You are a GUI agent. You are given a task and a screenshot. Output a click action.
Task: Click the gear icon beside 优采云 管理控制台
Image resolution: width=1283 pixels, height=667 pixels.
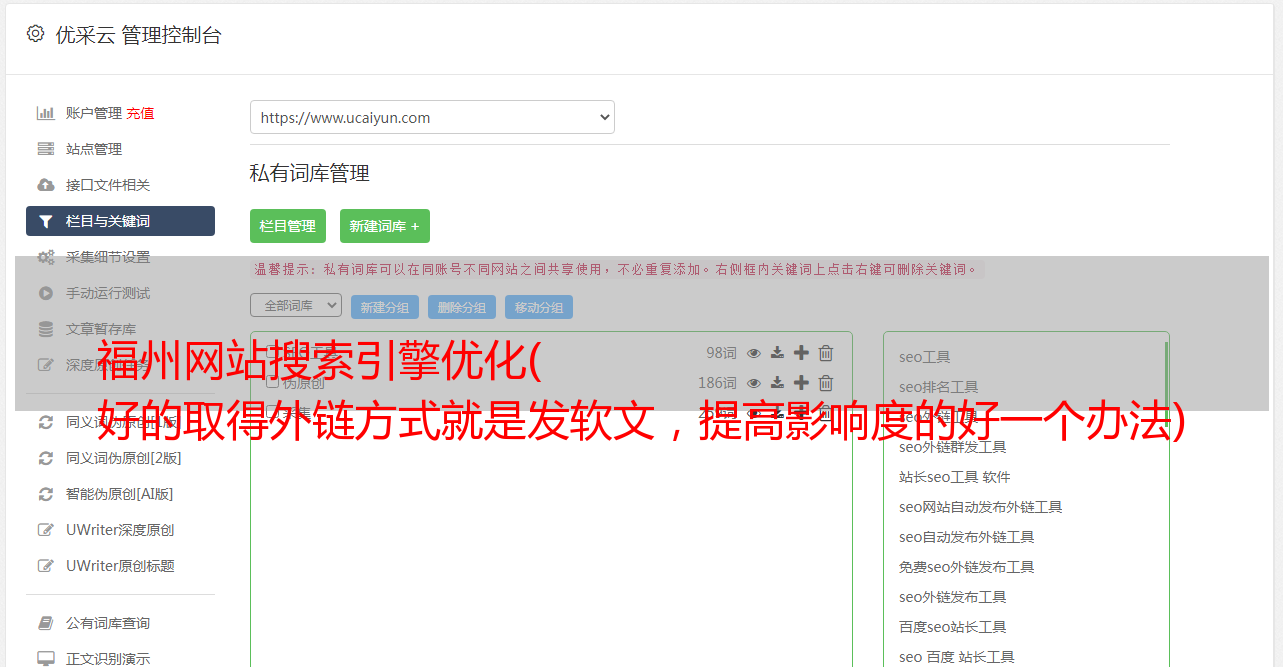click(x=35, y=34)
